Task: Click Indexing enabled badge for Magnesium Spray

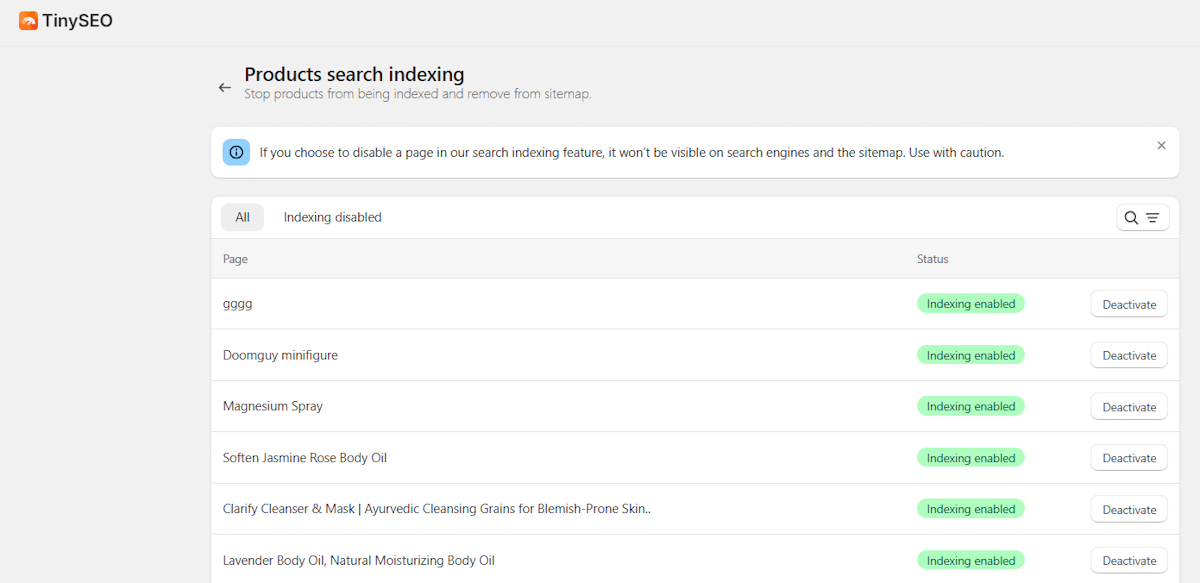Action: tap(971, 406)
